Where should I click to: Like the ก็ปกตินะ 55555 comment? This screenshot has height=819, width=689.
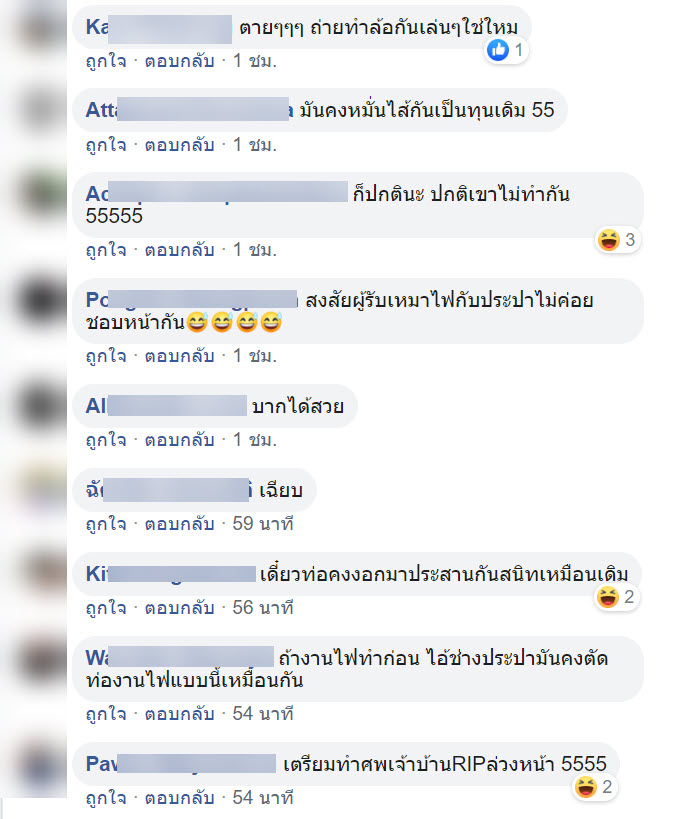point(106,250)
